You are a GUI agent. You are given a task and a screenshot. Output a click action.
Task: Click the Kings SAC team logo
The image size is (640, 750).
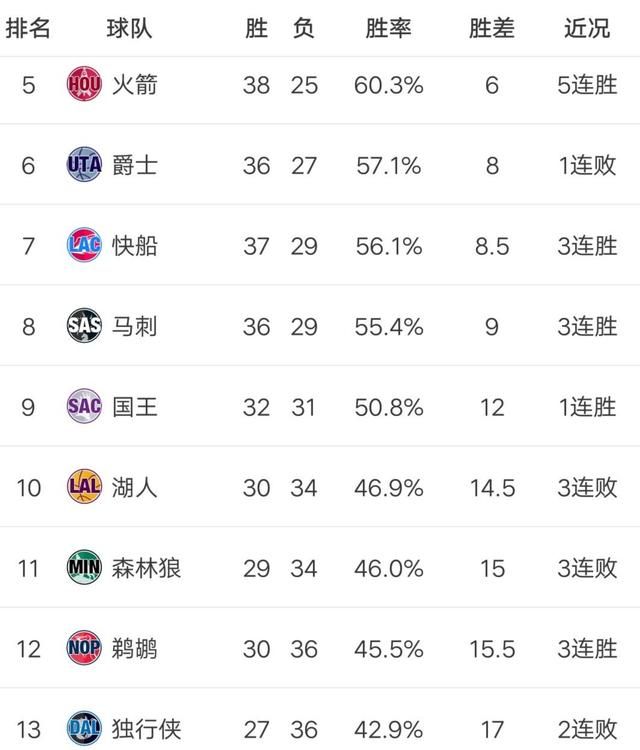click(84, 406)
